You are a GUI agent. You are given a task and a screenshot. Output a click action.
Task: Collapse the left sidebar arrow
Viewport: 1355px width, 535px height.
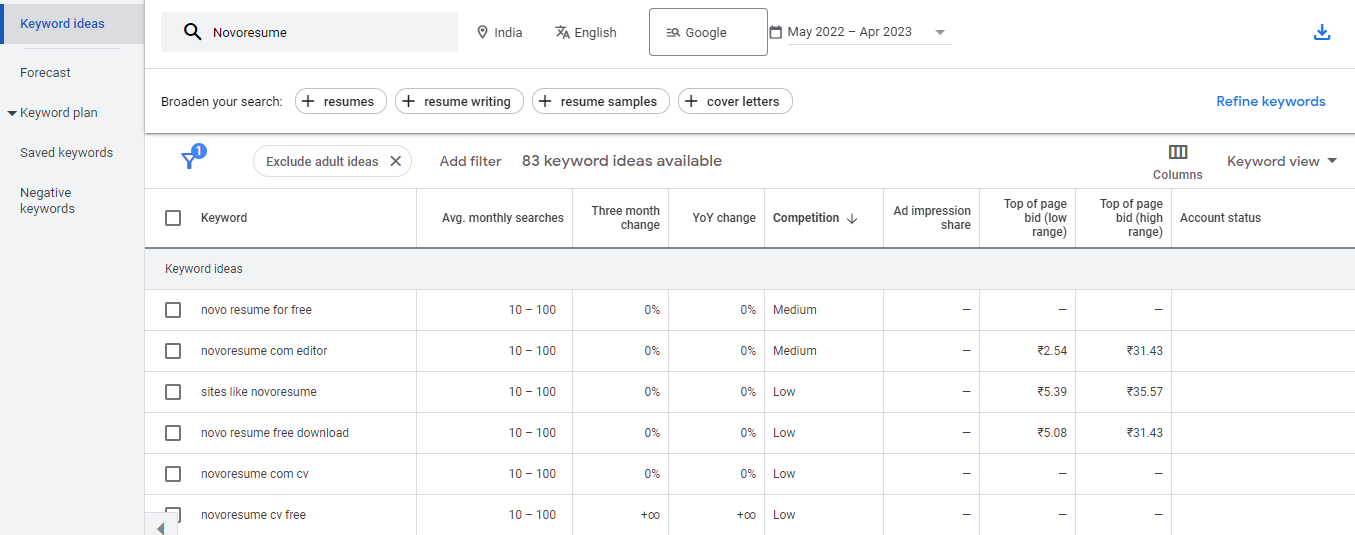click(160, 527)
